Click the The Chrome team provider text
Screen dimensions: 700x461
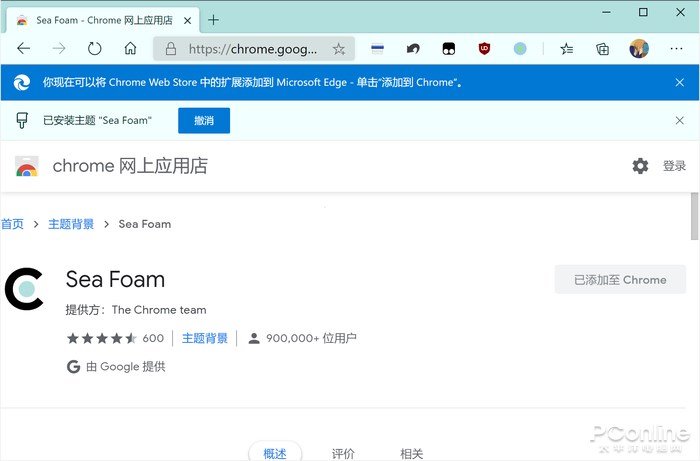tap(159, 310)
